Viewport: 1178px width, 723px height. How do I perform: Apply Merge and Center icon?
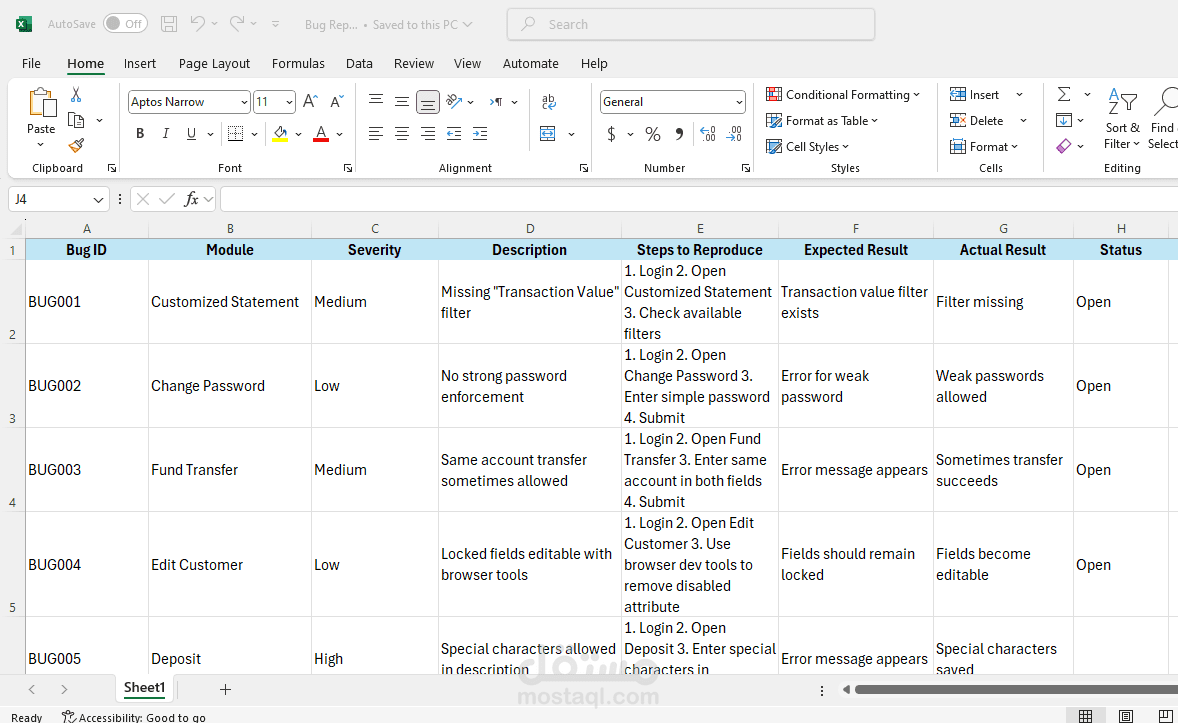548,134
